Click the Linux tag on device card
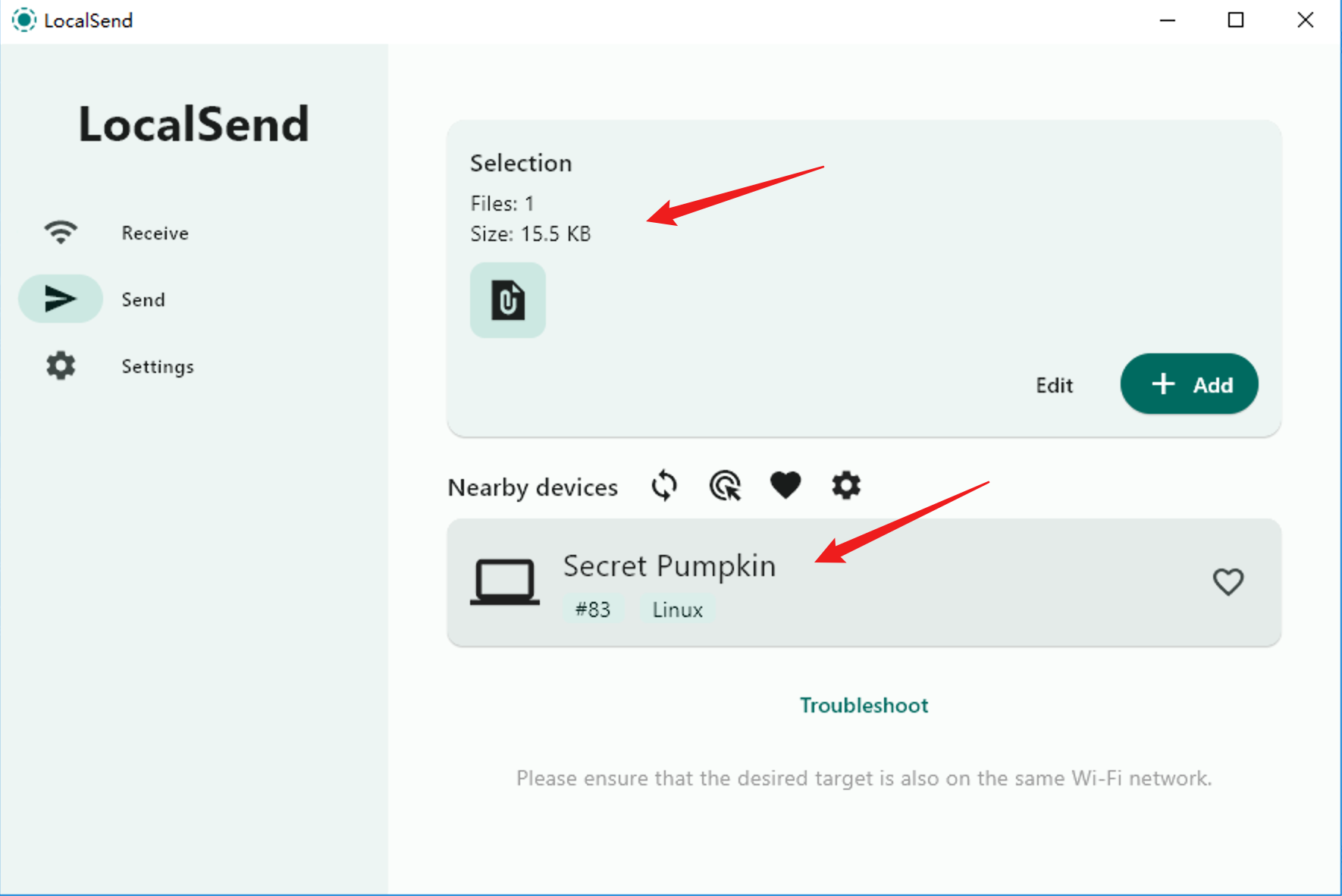 click(x=677, y=609)
